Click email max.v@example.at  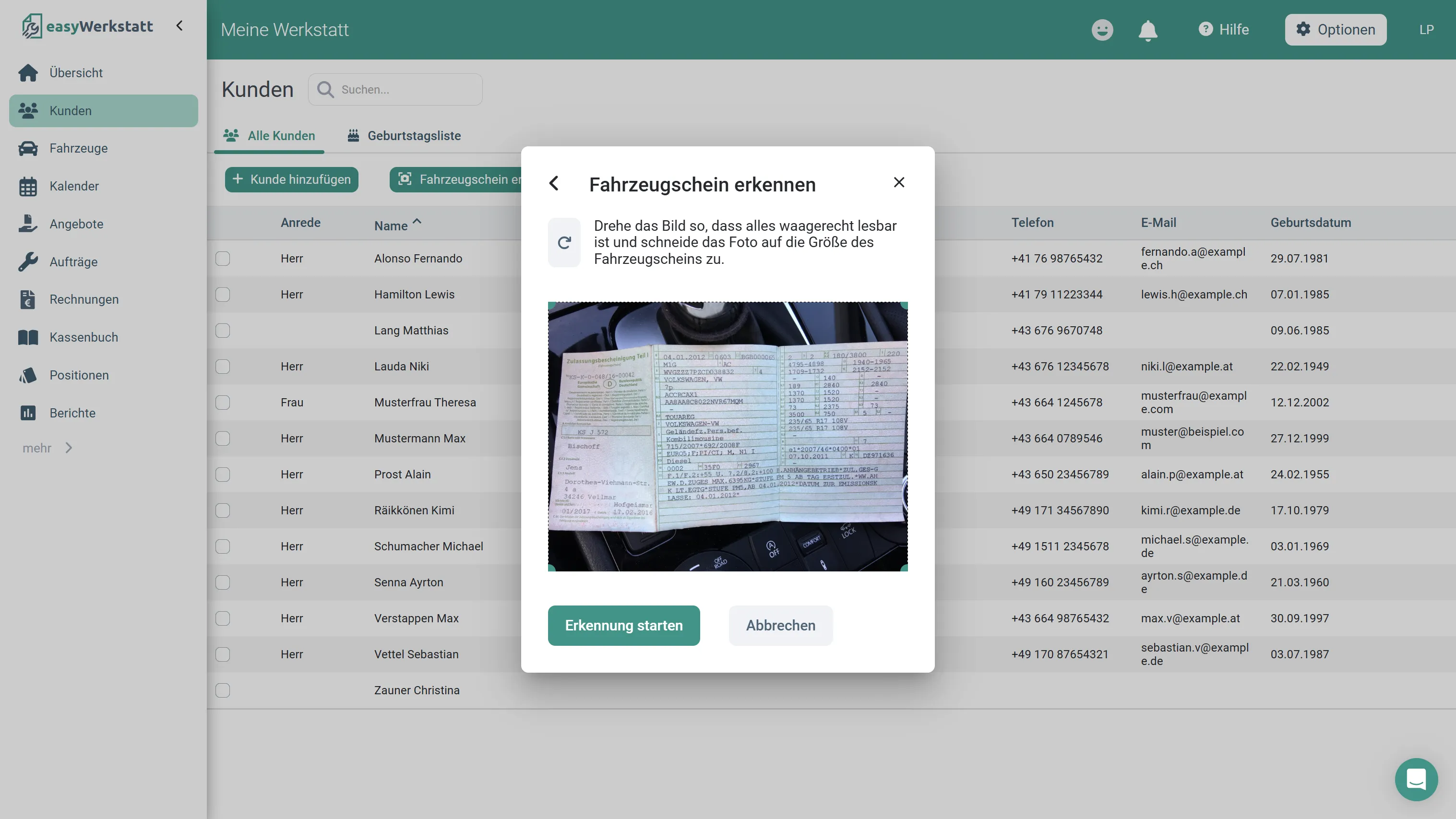1190,618
